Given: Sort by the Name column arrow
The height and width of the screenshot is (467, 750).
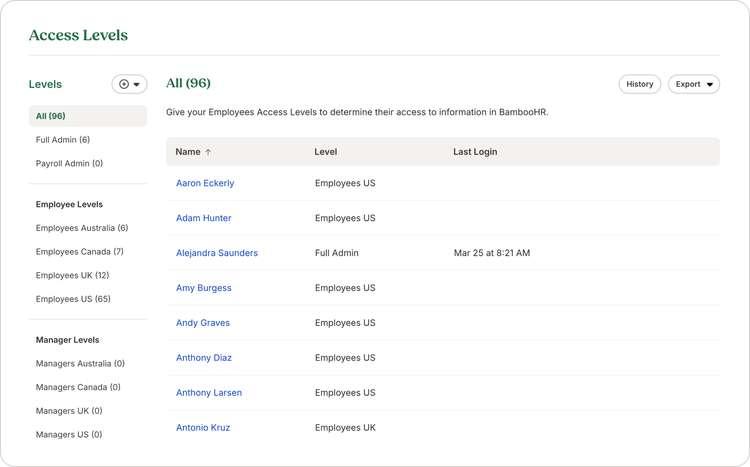Looking at the screenshot, I should 208,152.
